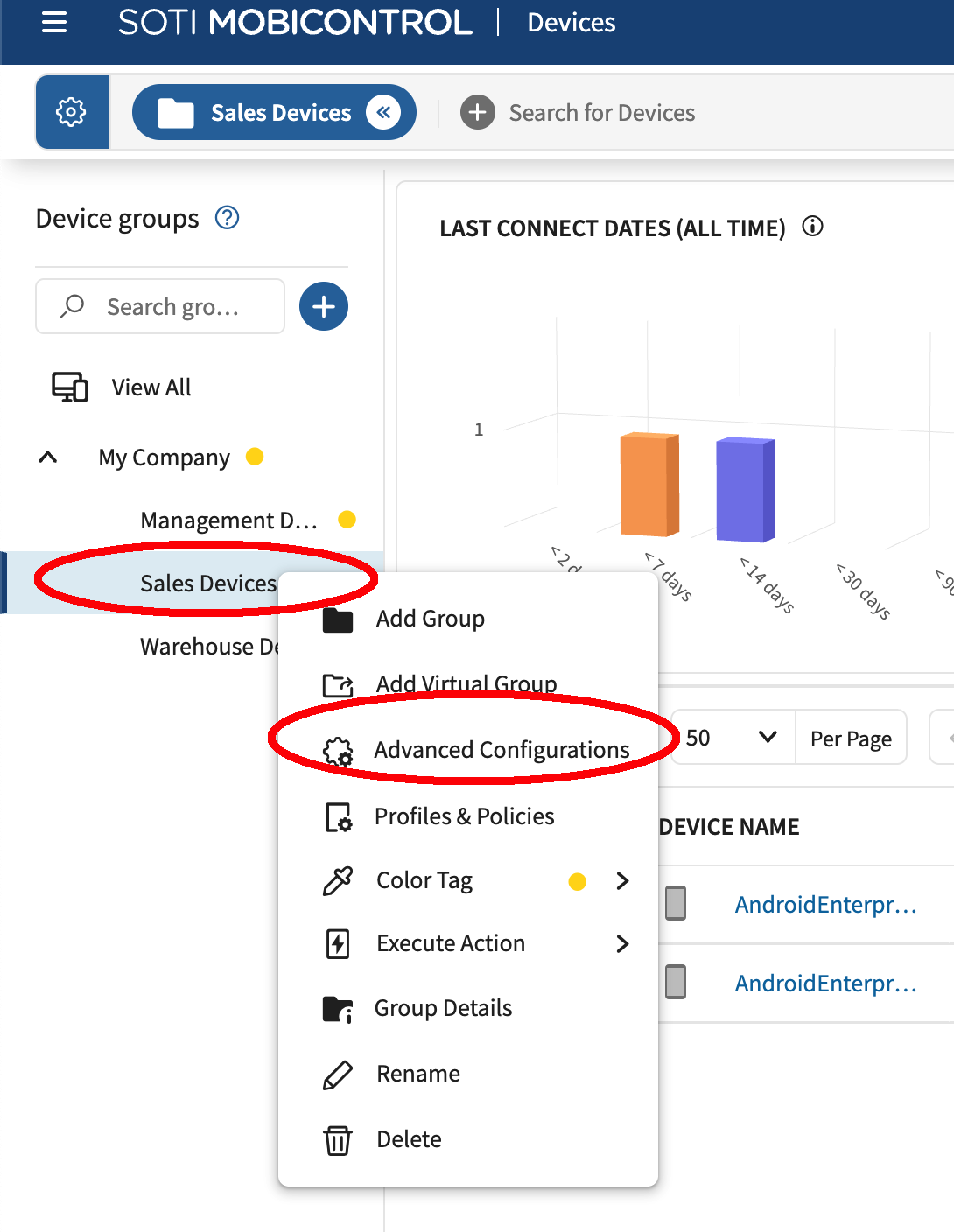This screenshot has width=954, height=1232.
Task: Choose Delete from context menu
Action: click(468, 1139)
